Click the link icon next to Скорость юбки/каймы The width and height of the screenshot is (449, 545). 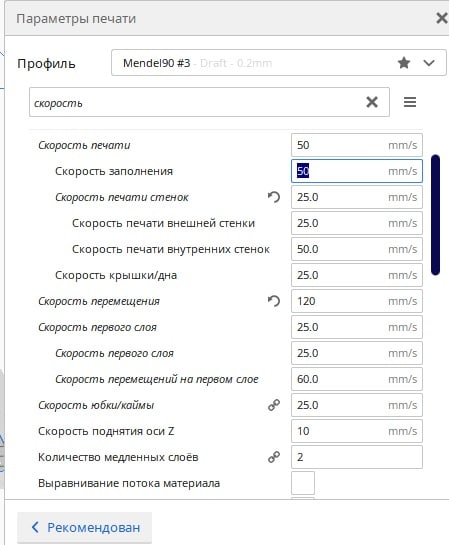tap(274, 405)
